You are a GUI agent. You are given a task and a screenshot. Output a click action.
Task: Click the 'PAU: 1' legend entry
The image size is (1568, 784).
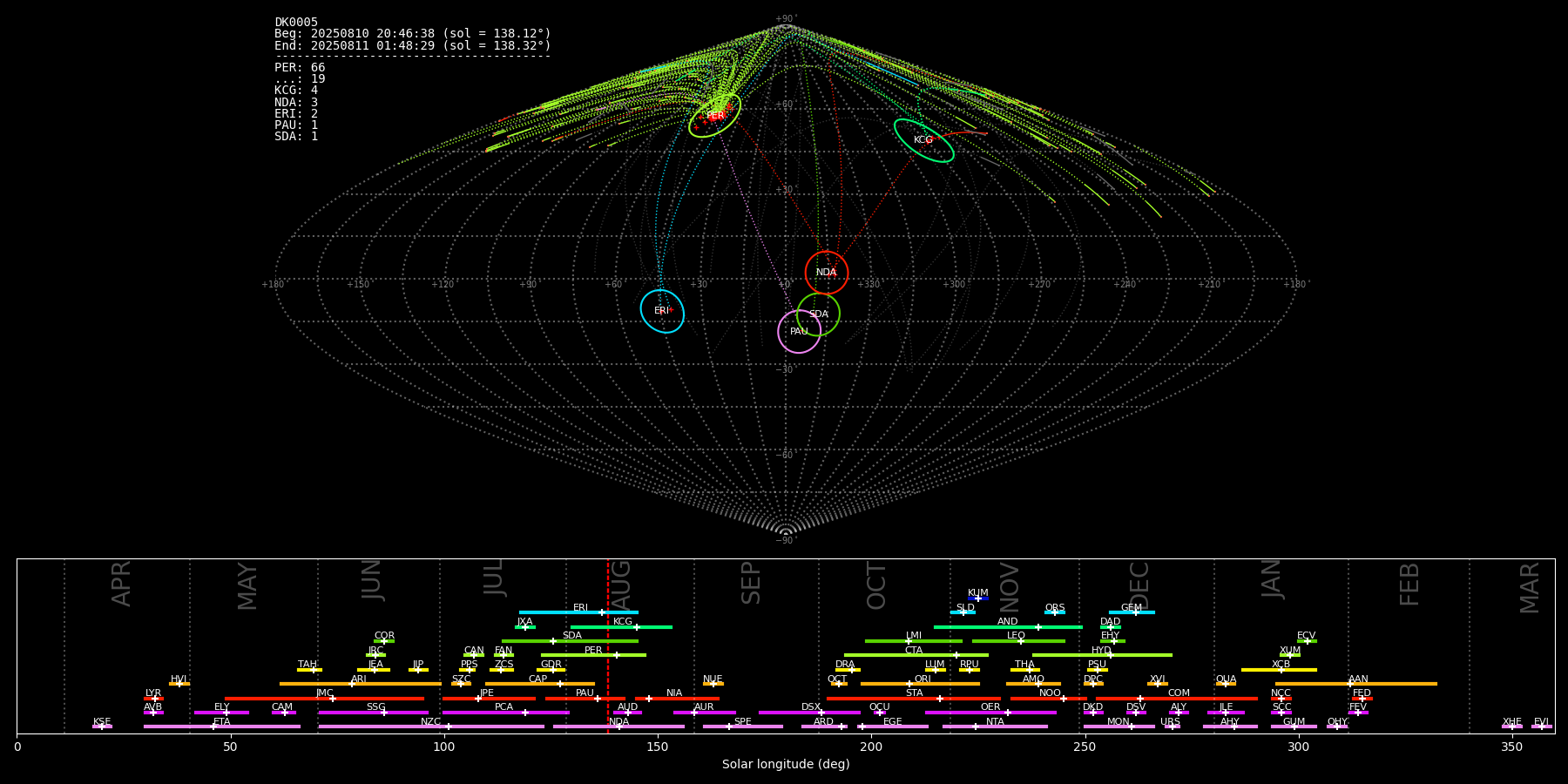tap(296, 125)
